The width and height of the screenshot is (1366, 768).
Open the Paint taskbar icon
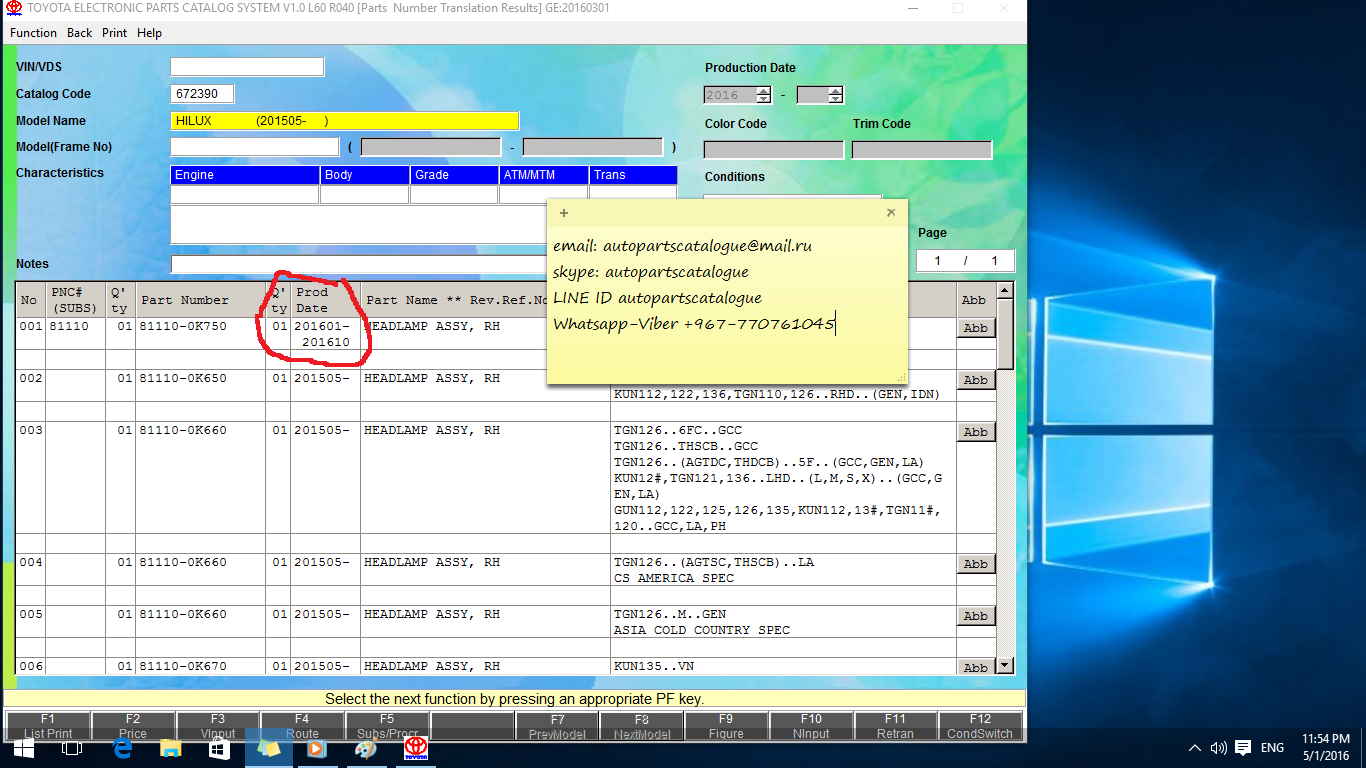click(366, 748)
